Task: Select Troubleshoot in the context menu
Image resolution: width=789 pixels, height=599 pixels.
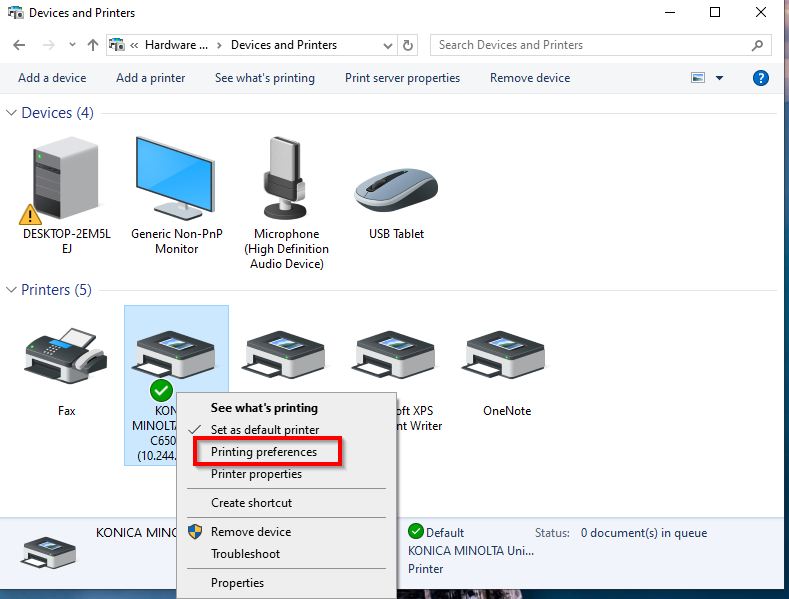Action: click(245, 554)
